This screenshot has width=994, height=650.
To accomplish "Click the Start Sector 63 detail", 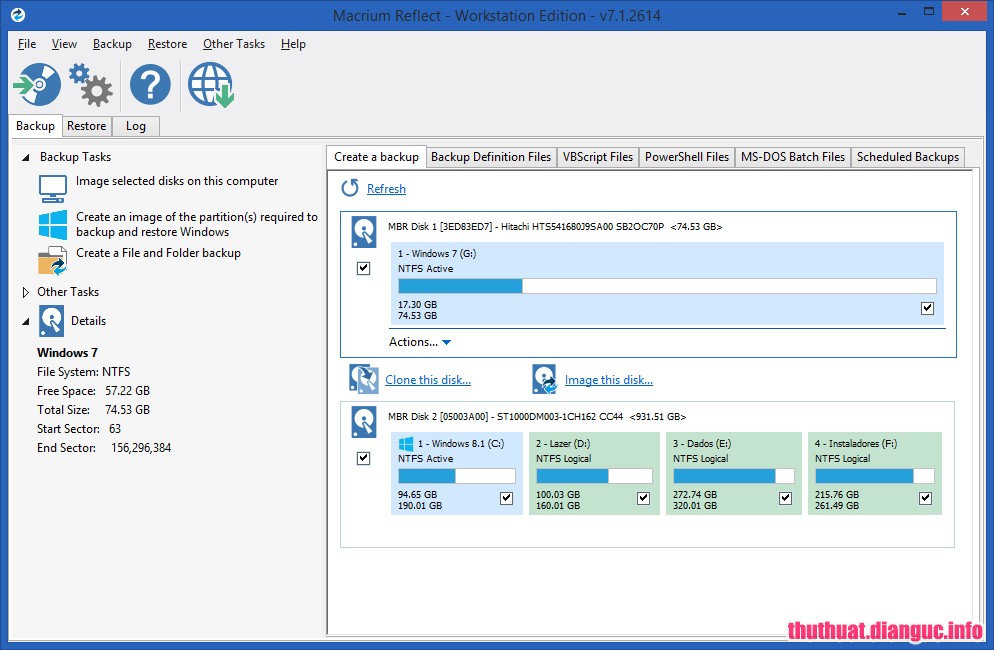I will click(x=79, y=429).
